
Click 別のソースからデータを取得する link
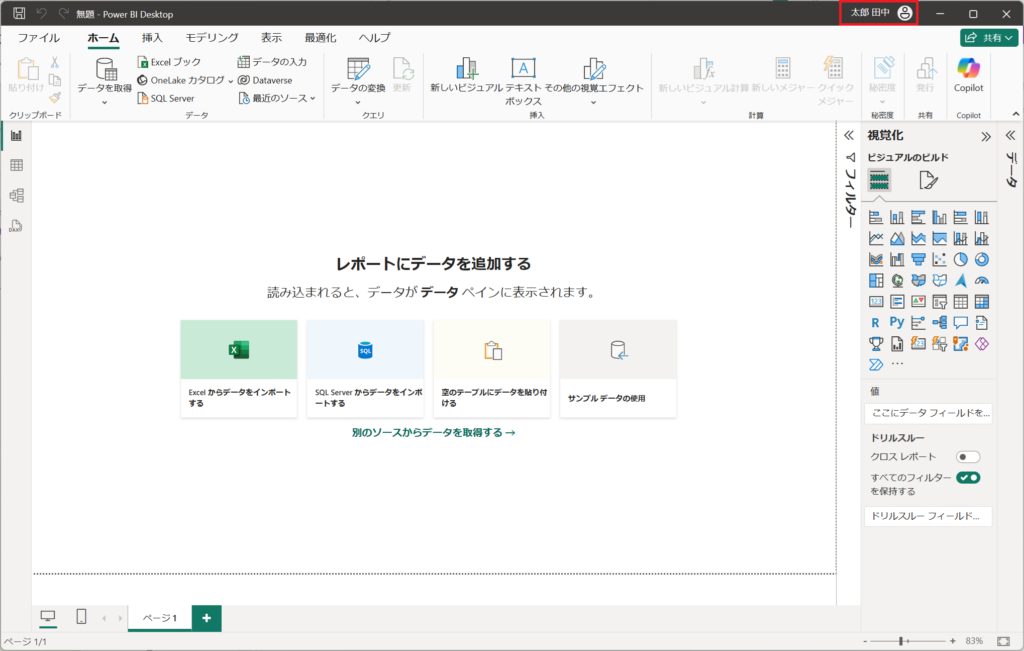(x=433, y=433)
